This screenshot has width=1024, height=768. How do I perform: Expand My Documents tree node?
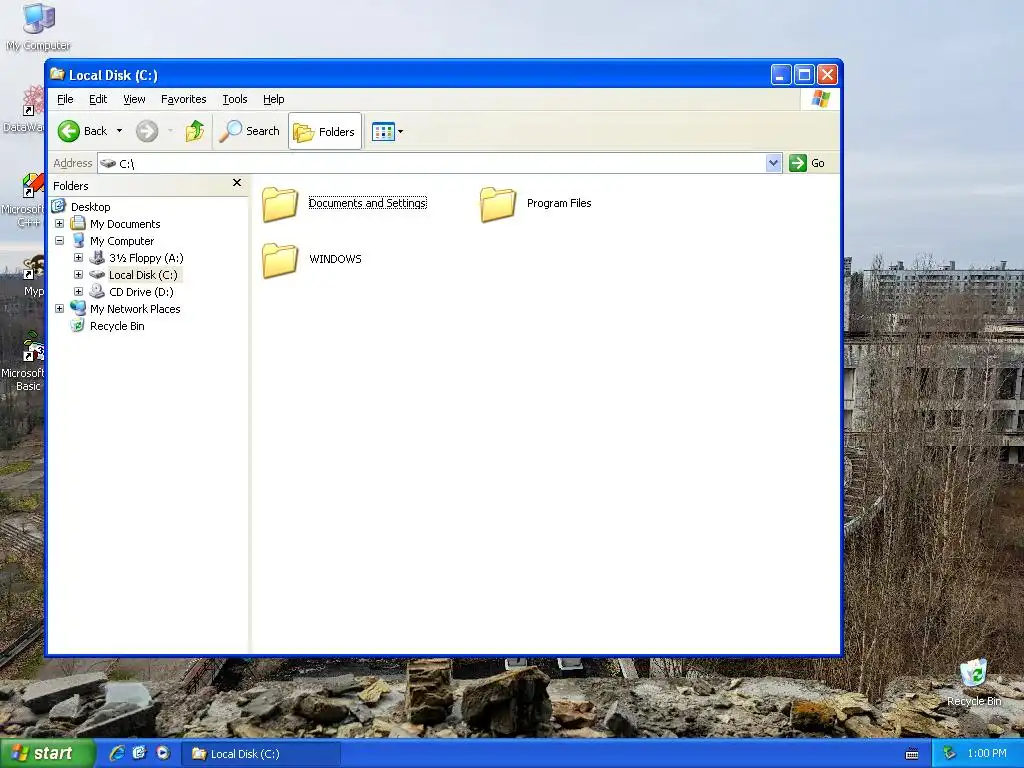click(x=59, y=224)
